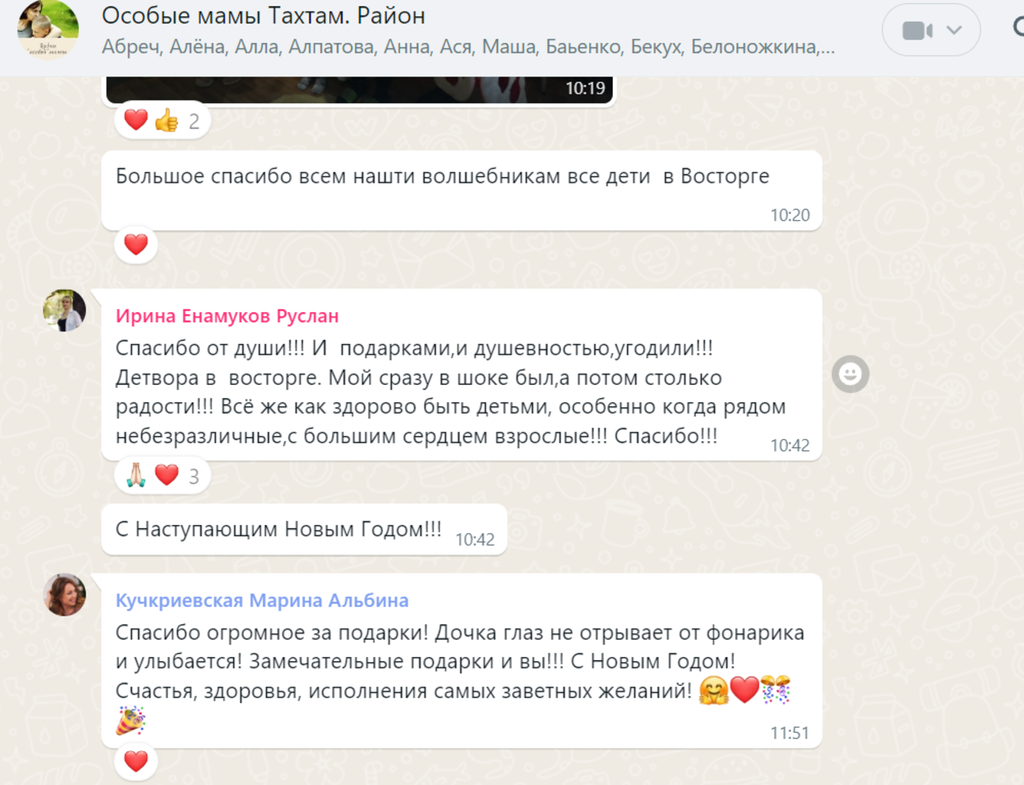Screen dimensions: 1024x785
Task: Open Irina Enamukov's profile picture
Action: 64,310
